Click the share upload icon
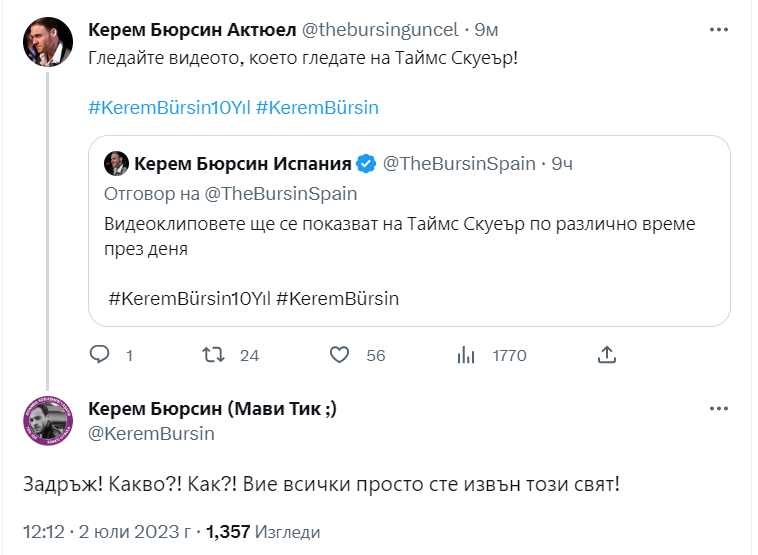This screenshot has height=555, width=758. (606, 355)
